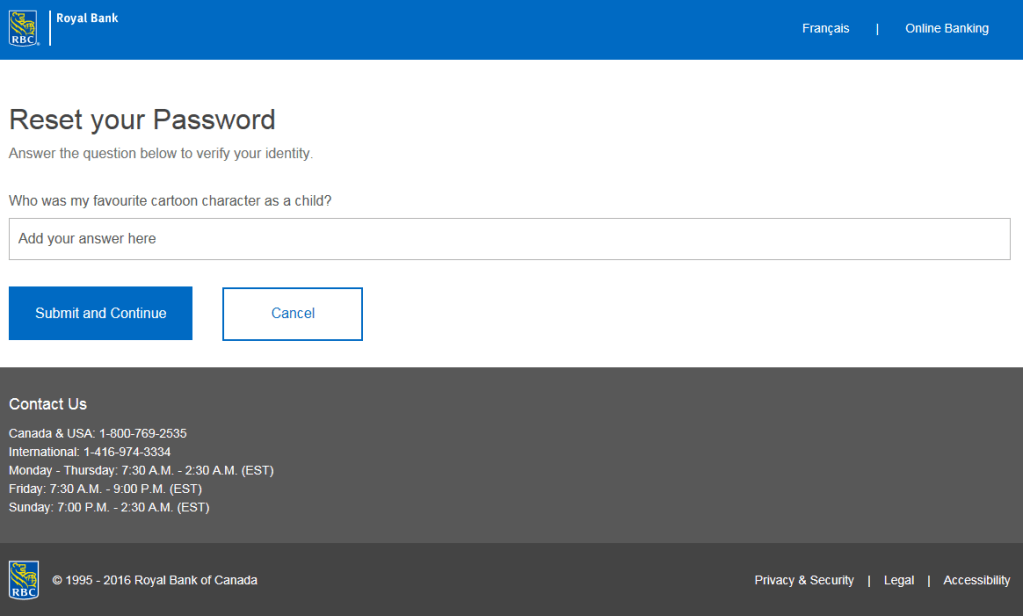Click the Monday - Thursday hours line
The height and width of the screenshot is (616, 1023).
pyautogui.click(x=141, y=470)
